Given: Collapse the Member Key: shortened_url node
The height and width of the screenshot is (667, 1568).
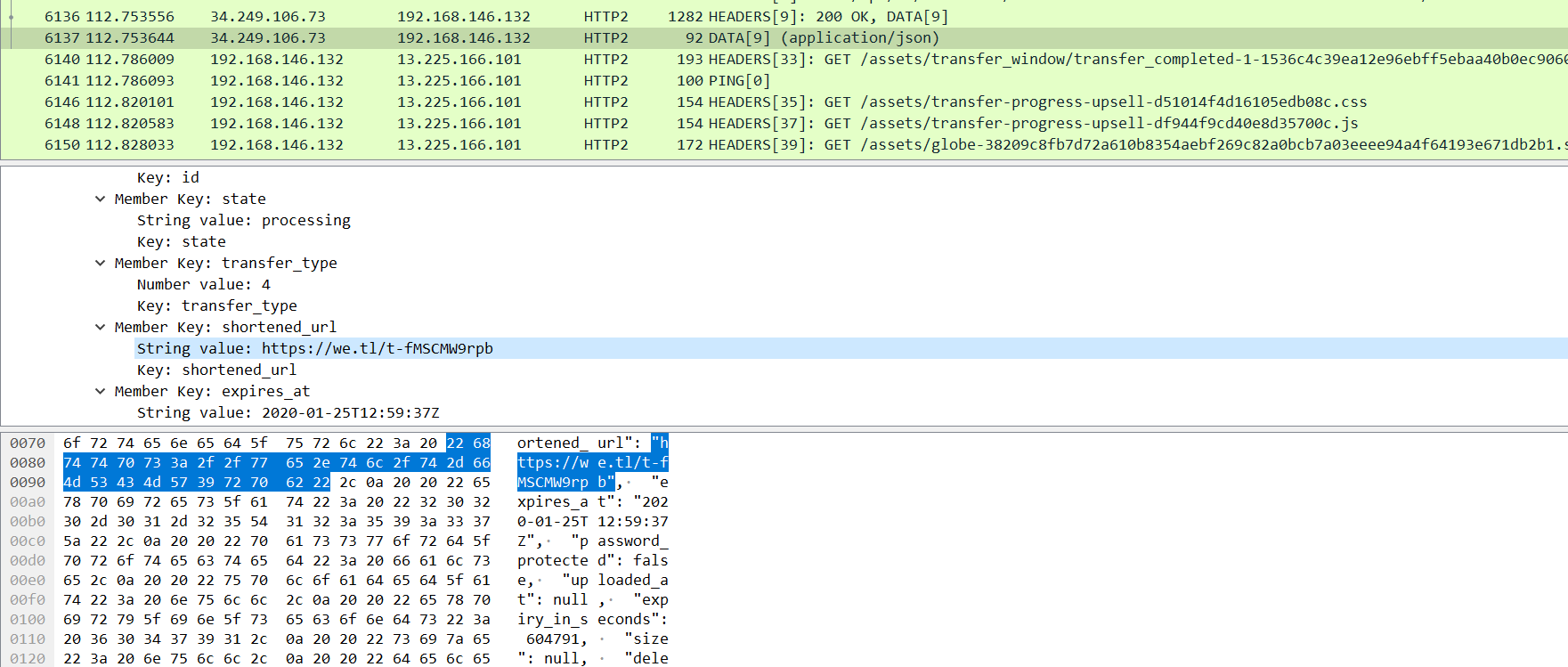Looking at the screenshot, I should [101, 327].
